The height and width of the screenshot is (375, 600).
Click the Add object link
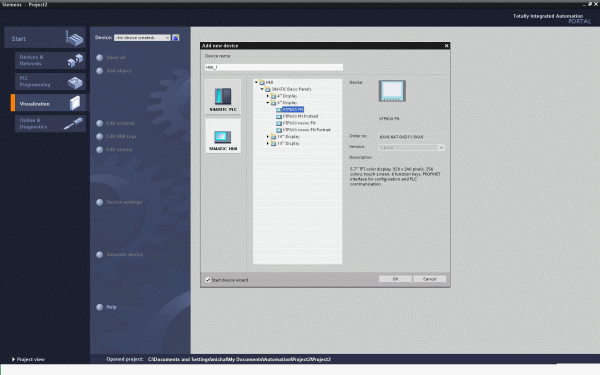119,71
